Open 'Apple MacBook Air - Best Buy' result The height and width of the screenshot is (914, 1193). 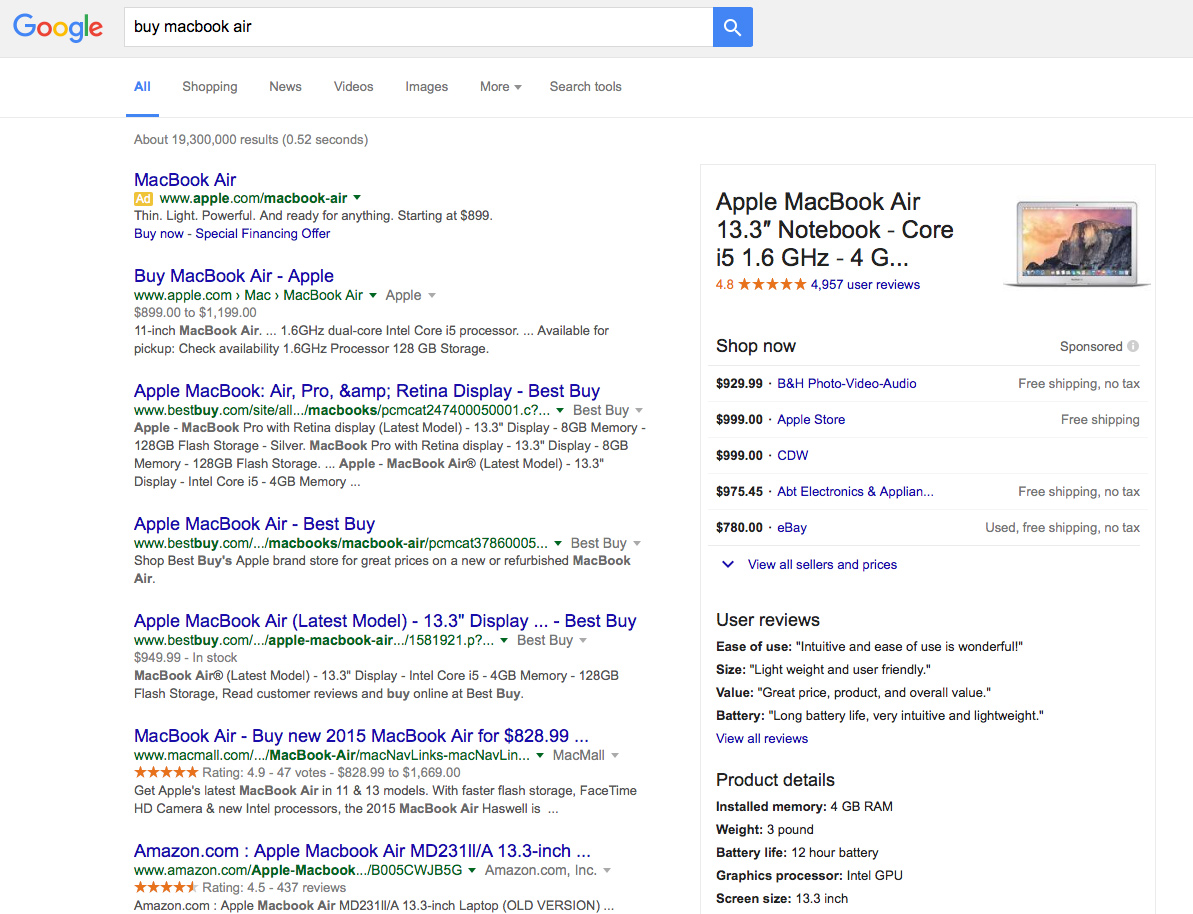click(x=254, y=524)
